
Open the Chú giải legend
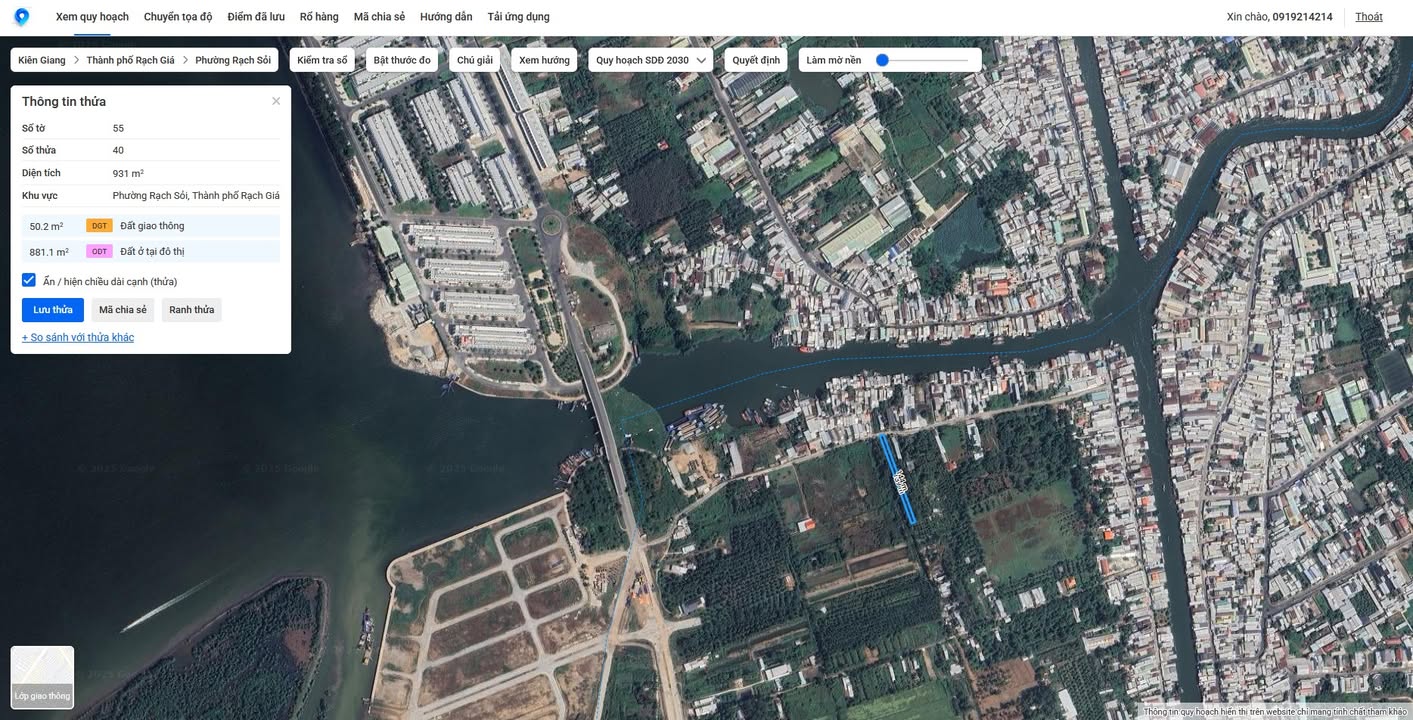[x=475, y=60]
